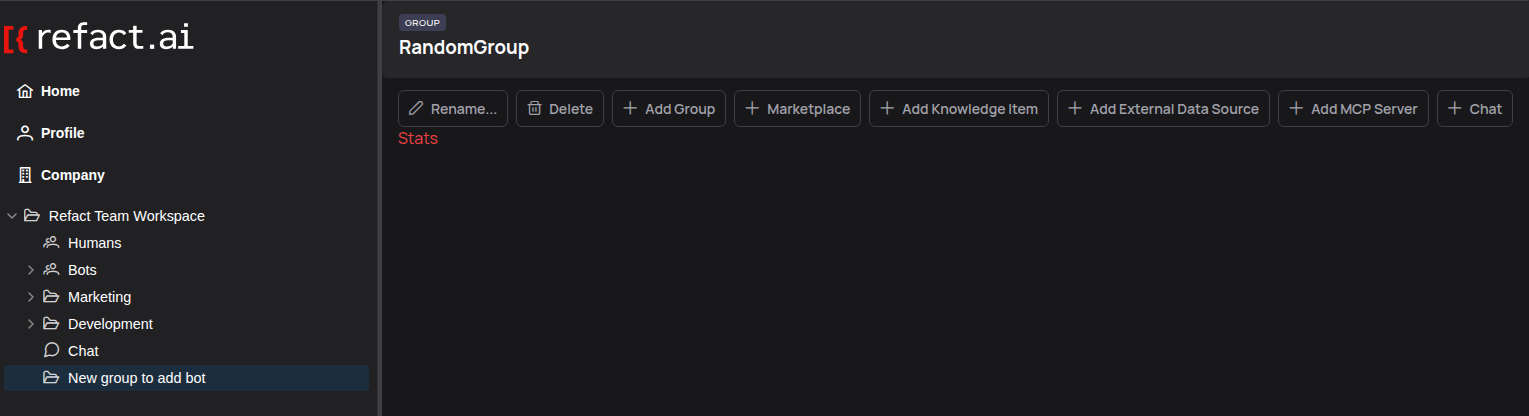Select Refact Team Workspace in the tree
Image resolution: width=1529 pixels, height=416 pixels.
click(x=127, y=216)
